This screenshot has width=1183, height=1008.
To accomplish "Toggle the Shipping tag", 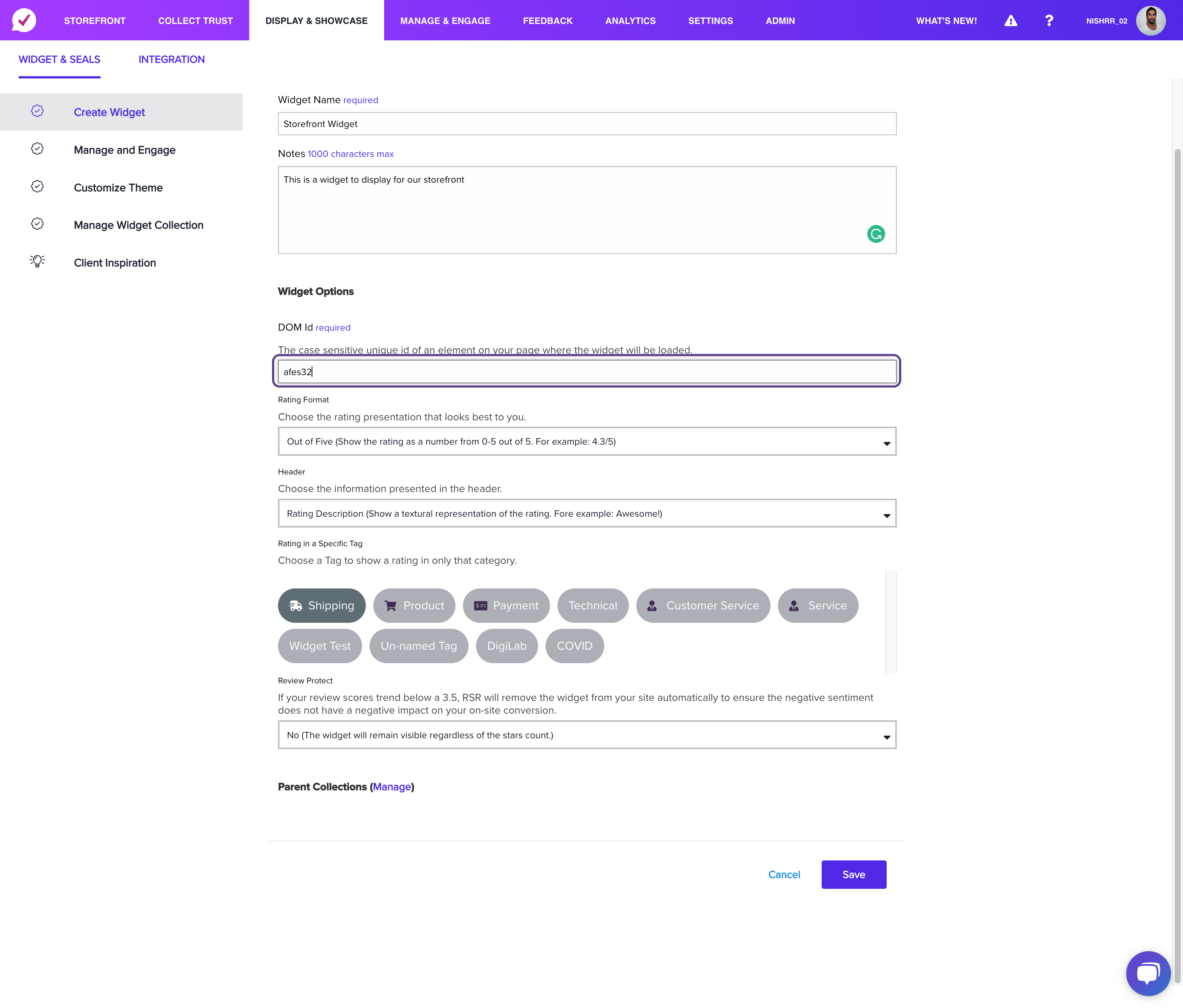I will click(x=321, y=606).
